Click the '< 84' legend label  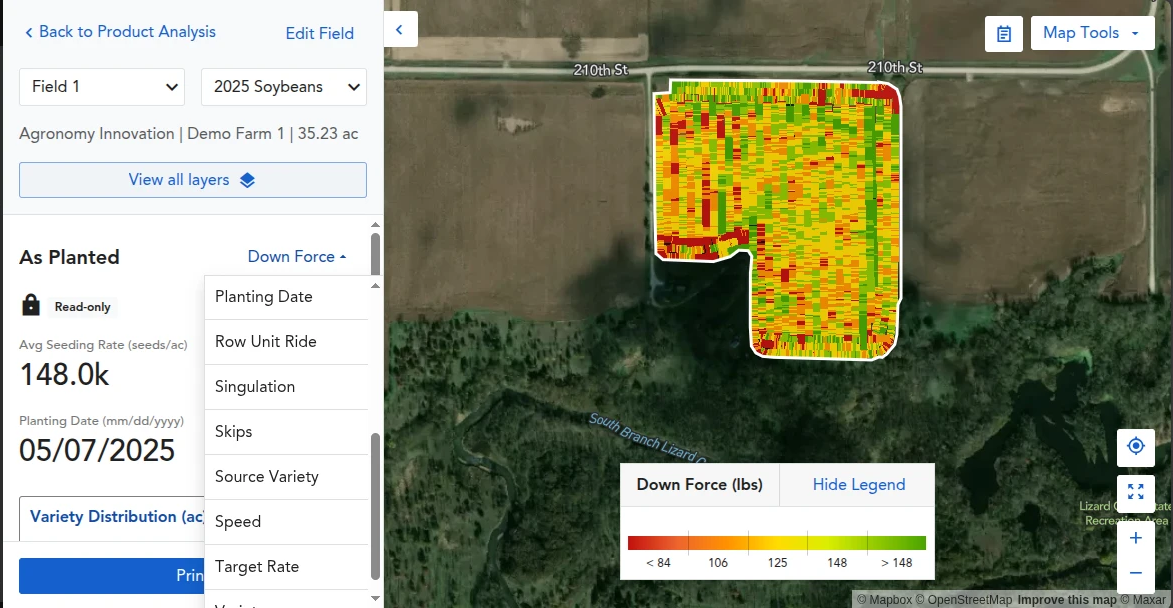point(658,563)
